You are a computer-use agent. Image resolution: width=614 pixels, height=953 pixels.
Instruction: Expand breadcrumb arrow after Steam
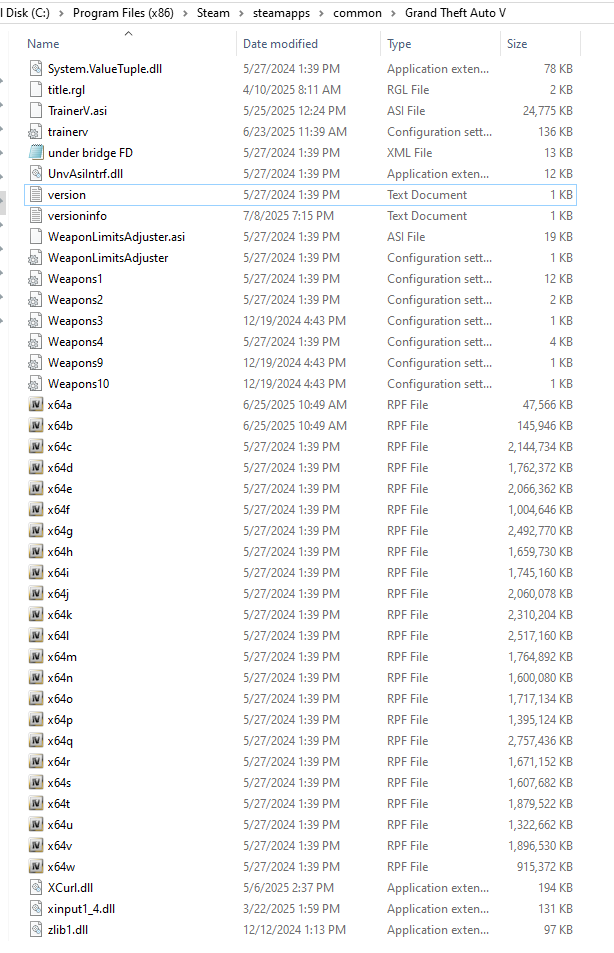coord(241,13)
